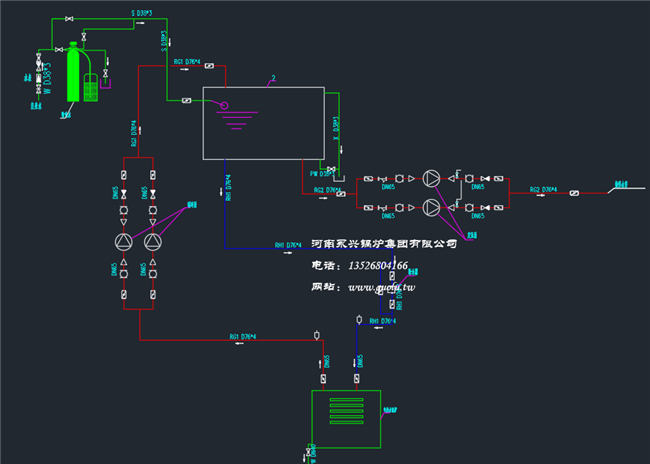
Task: Click the "DN65" label right of the upper horizontal pump
Action: click(x=478, y=187)
